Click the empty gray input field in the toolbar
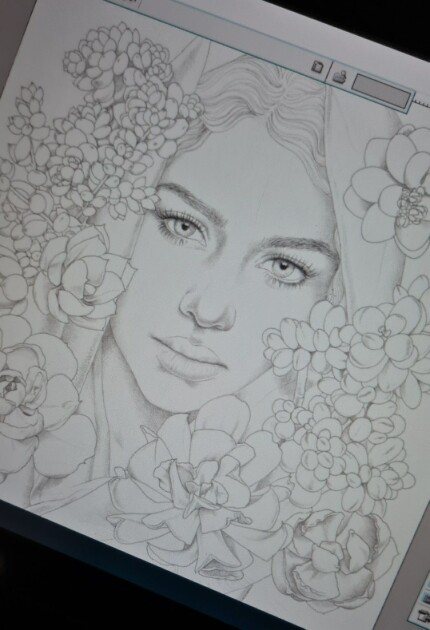The height and width of the screenshot is (630, 430). [381, 92]
